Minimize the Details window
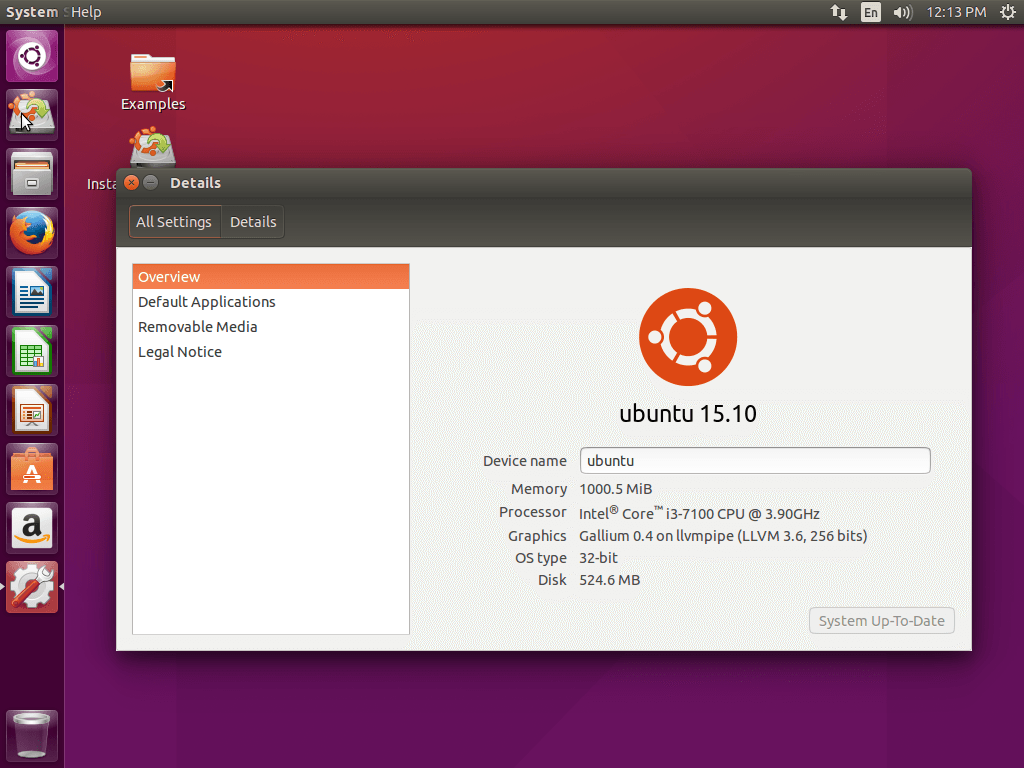Viewport: 1024px width, 768px height. (x=151, y=183)
